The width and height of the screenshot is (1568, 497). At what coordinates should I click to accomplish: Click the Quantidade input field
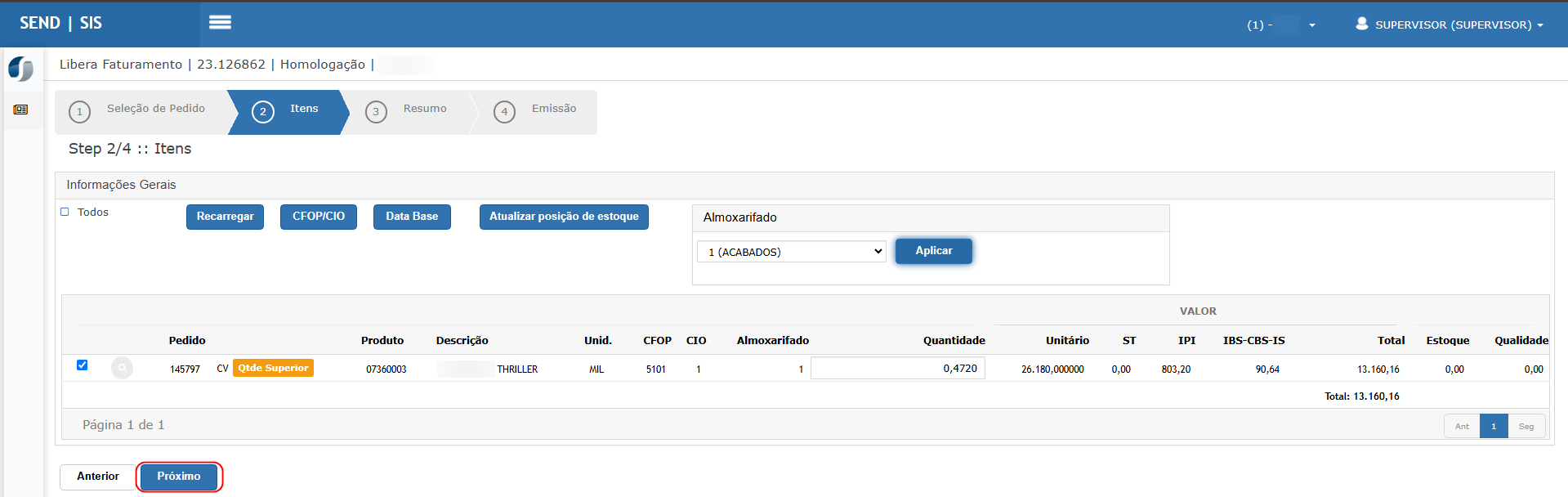(x=897, y=369)
